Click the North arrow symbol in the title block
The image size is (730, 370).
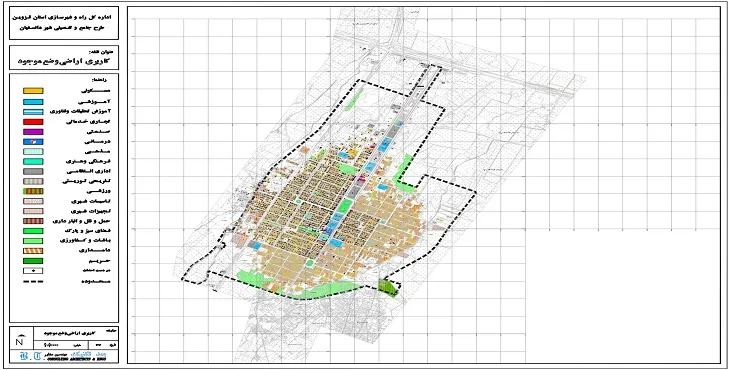point(20,341)
